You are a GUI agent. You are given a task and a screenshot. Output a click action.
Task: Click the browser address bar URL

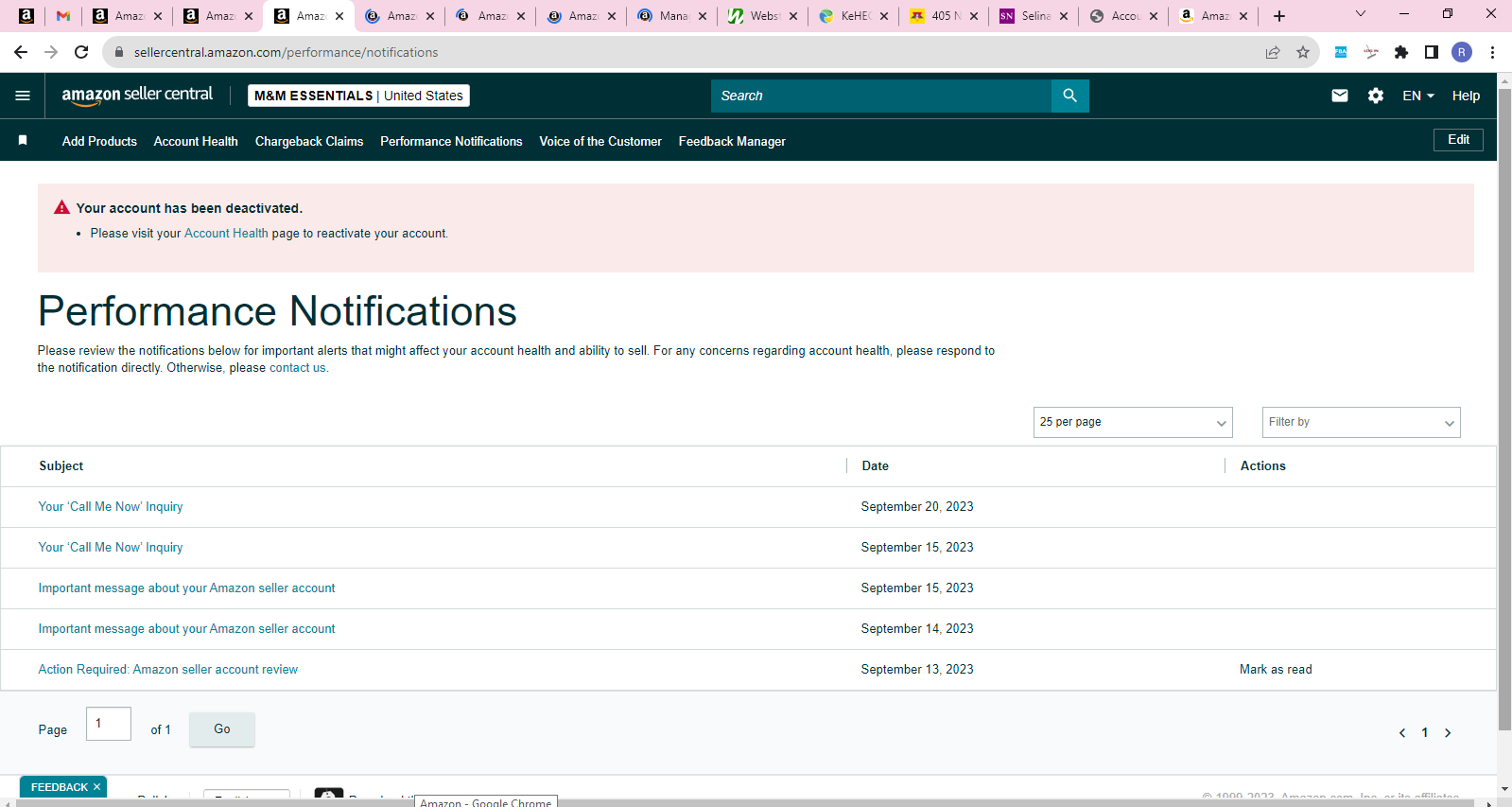click(x=286, y=52)
